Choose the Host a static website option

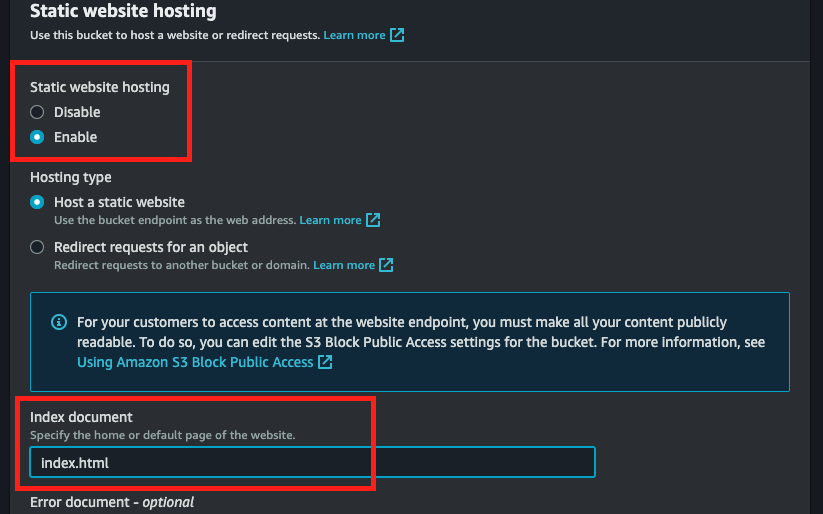(x=37, y=202)
